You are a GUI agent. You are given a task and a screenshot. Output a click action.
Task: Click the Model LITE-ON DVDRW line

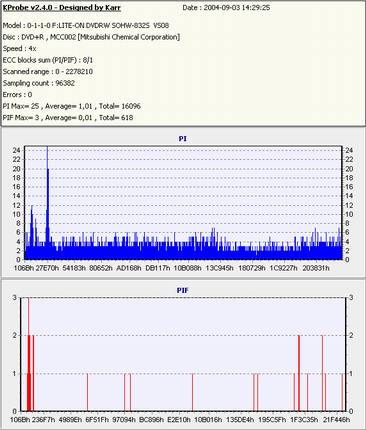point(86,25)
